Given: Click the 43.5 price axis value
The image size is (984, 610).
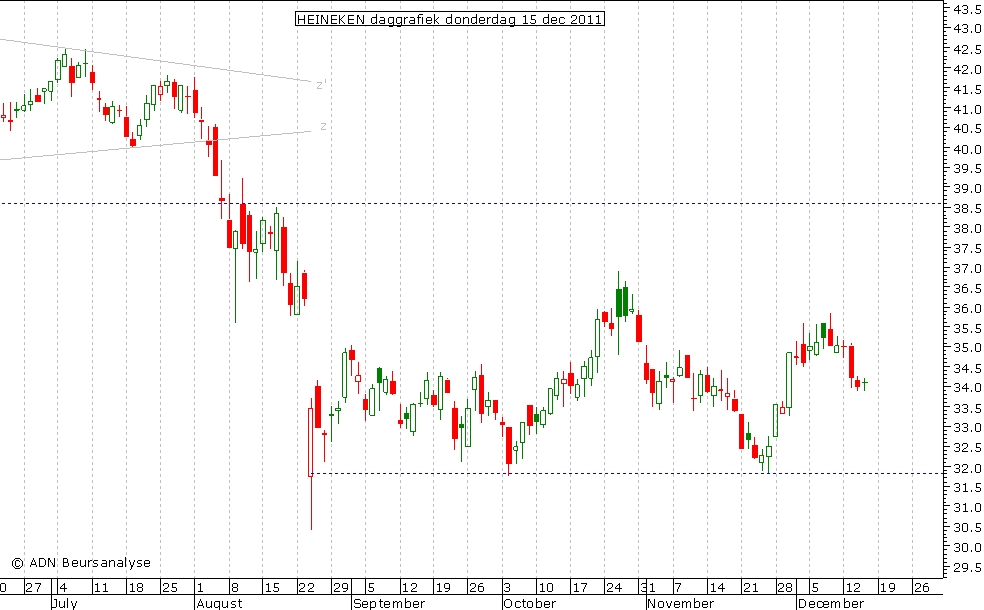Looking at the screenshot, I should tap(968, 9).
